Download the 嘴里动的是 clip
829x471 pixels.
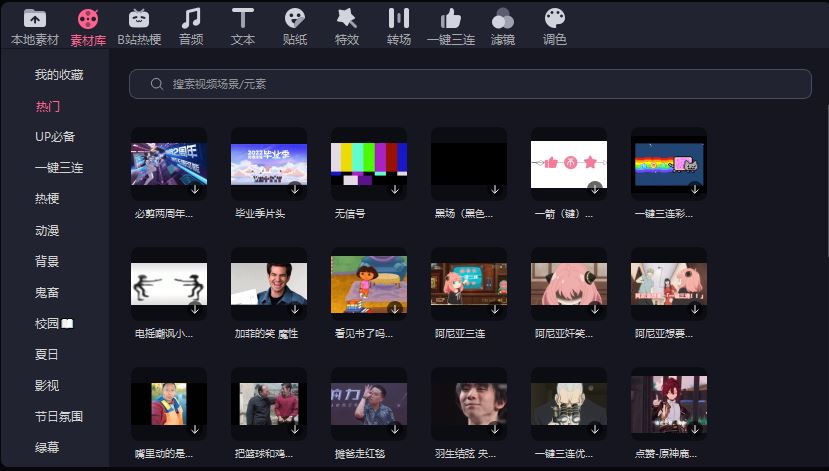195,429
